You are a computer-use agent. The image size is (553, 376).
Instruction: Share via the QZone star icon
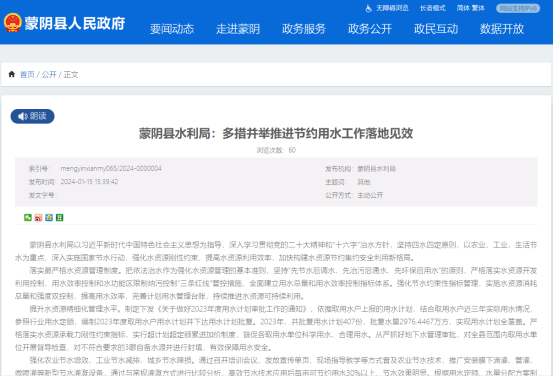[49, 218]
